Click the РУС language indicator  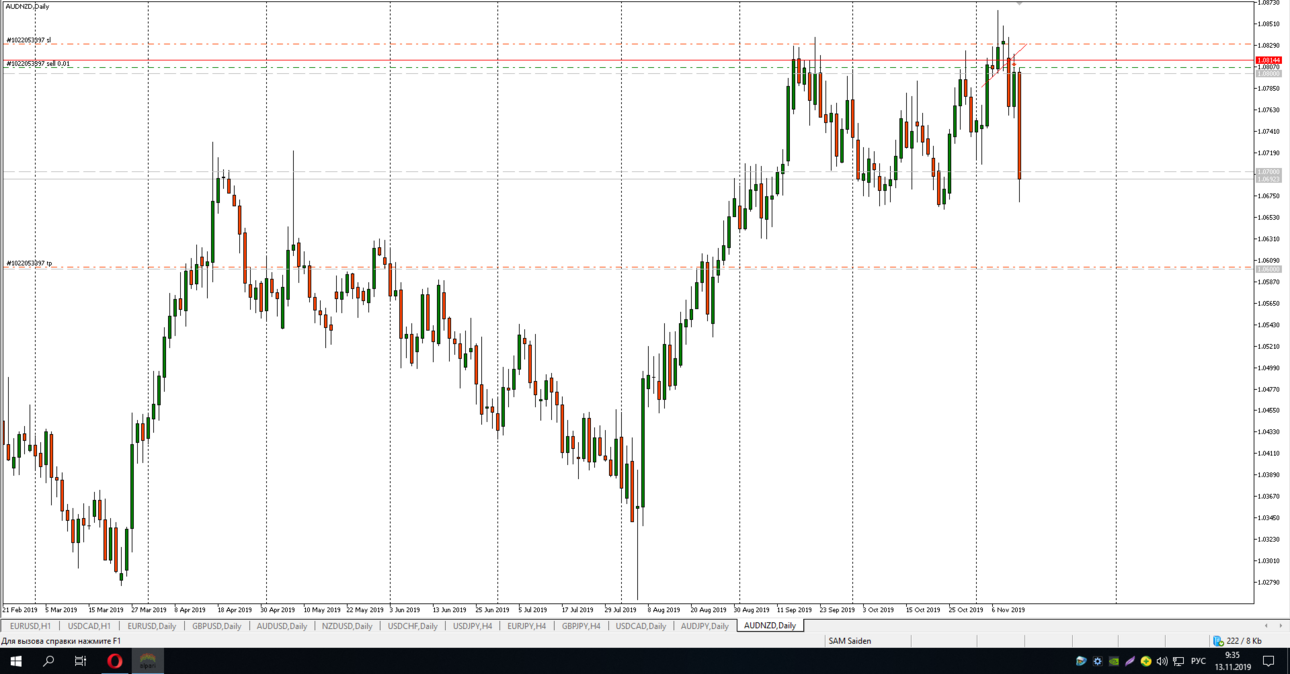(1198, 661)
